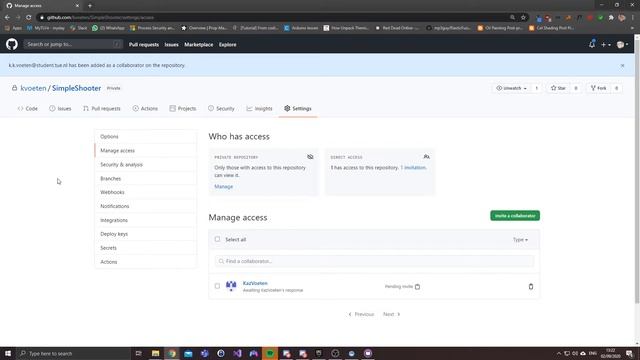This screenshot has height=360, width=640.
Task: Switch to the repository Pull requests tab
Action: pos(102,109)
